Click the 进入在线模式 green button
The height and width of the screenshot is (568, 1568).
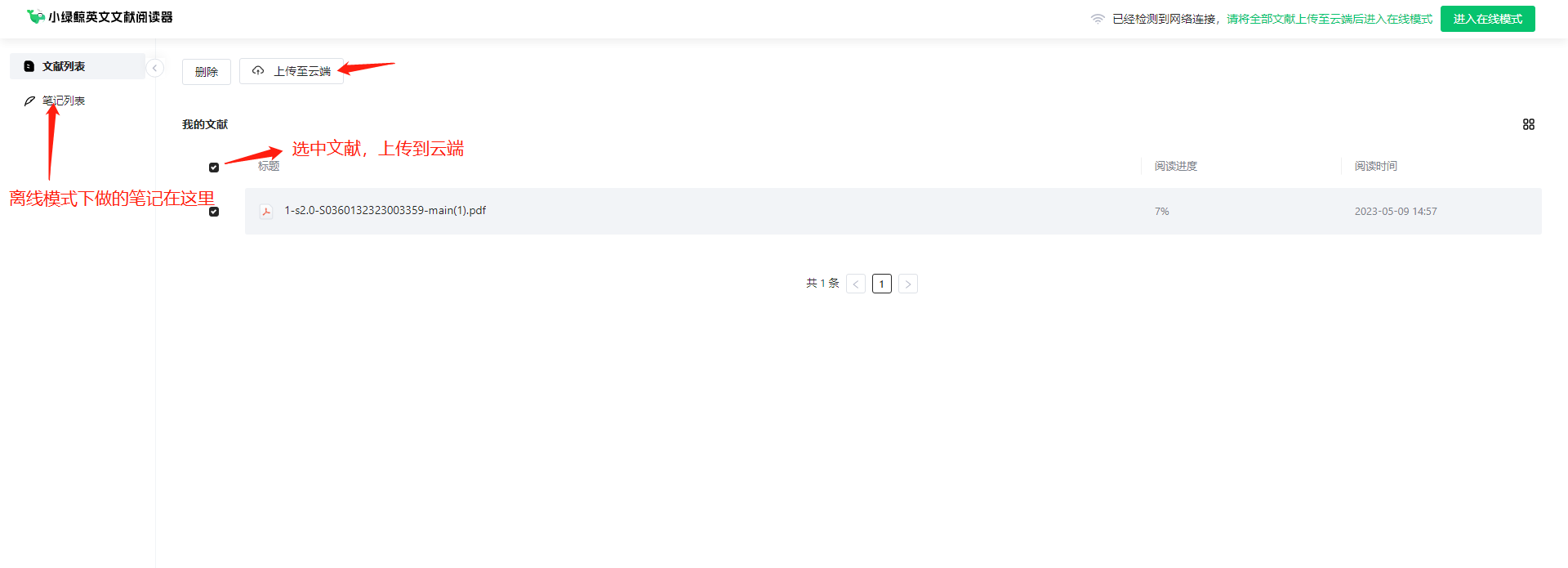(1488, 19)
